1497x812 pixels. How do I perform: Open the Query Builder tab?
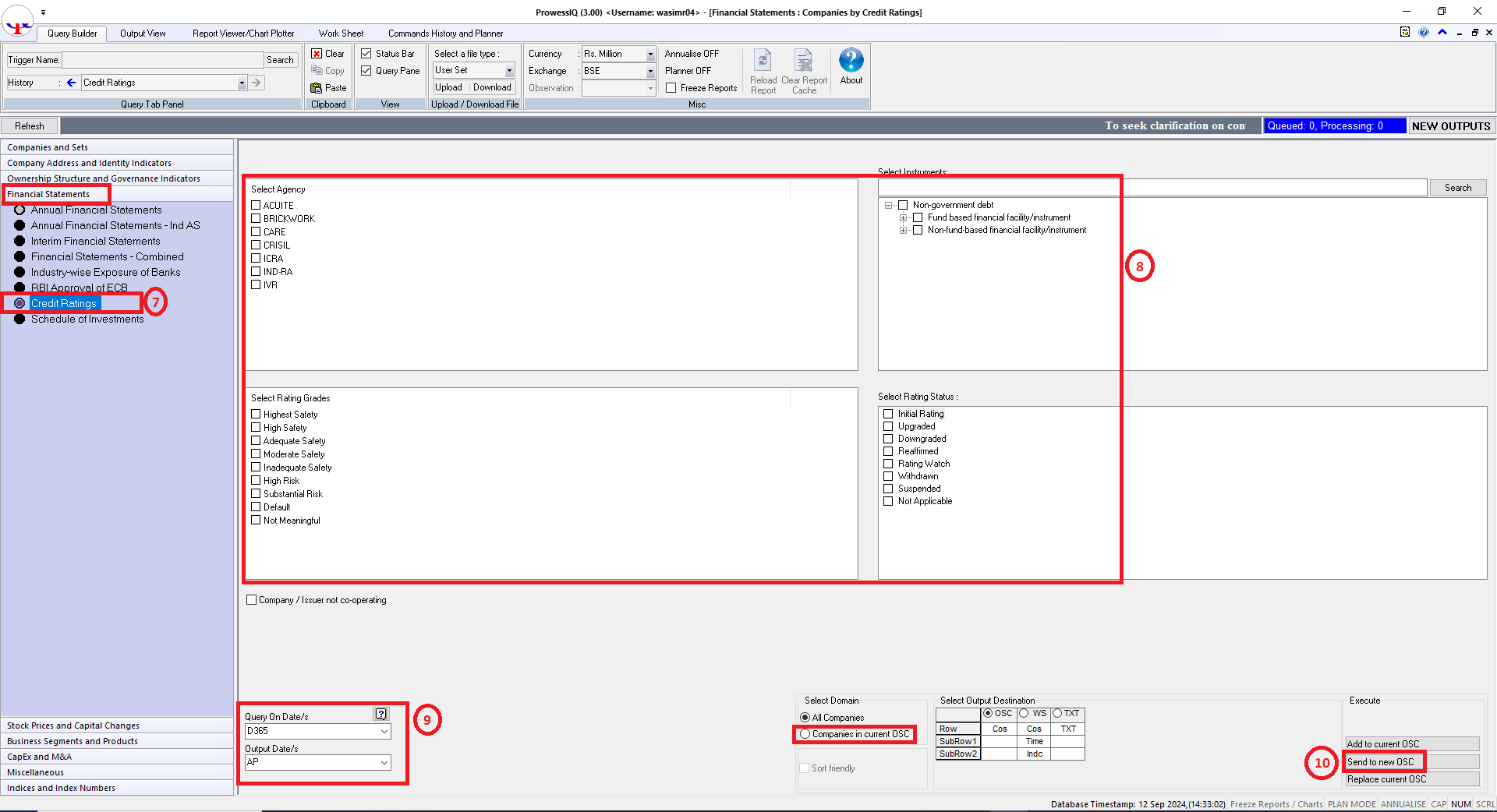[72, 34]
